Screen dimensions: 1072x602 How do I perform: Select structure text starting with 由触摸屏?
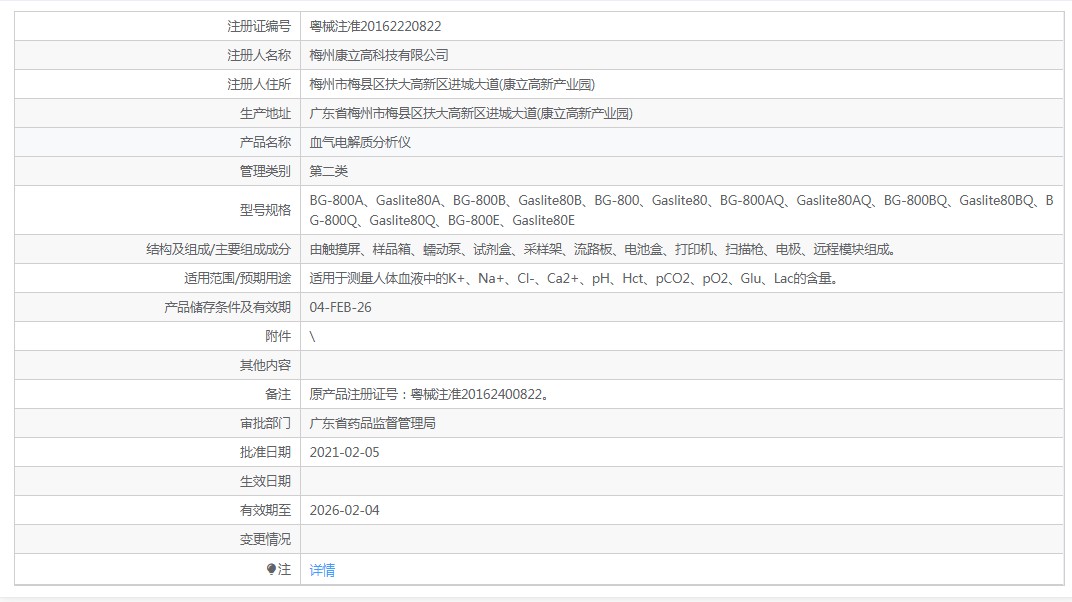click(x=602, y=249)
